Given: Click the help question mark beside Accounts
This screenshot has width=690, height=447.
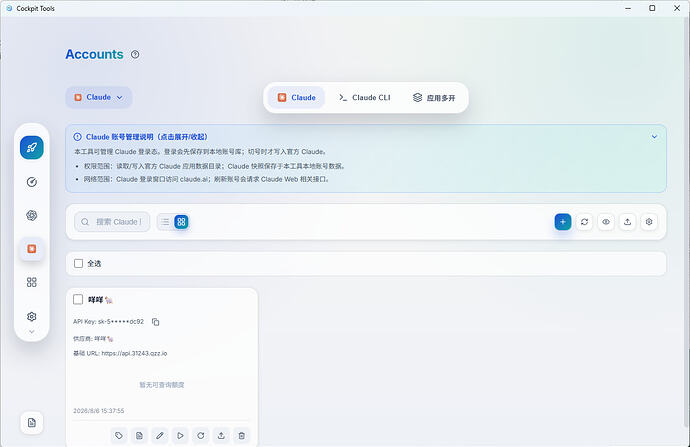Looking at the screenshot, I should [135, 55].
